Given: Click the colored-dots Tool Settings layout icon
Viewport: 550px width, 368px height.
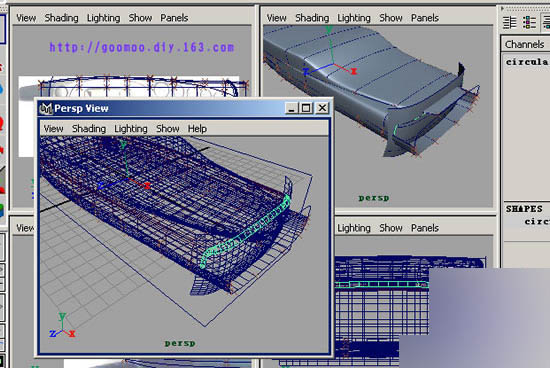Looking at the screenshot, I should [529, 22].
